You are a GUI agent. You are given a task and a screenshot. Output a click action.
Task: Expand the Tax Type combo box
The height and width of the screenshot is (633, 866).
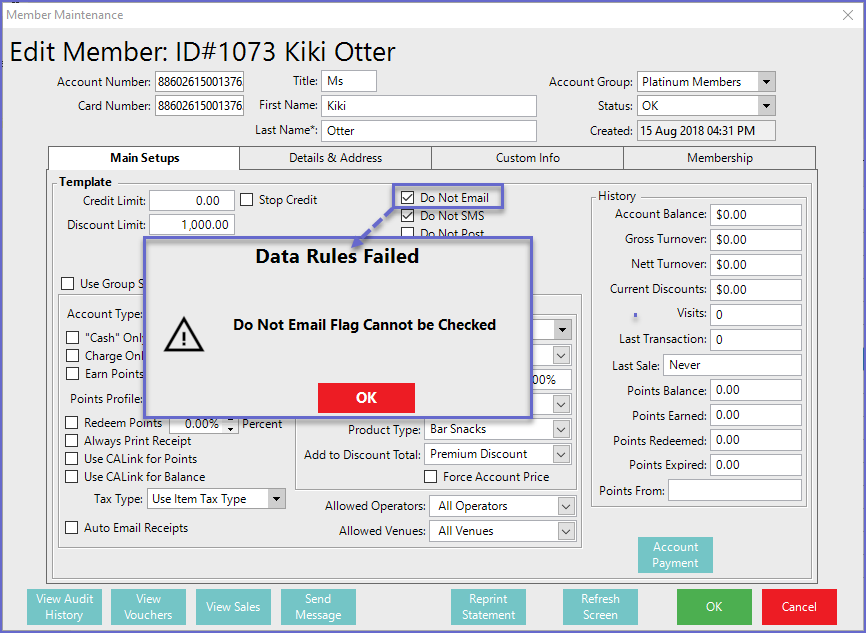tap(276, 499)
